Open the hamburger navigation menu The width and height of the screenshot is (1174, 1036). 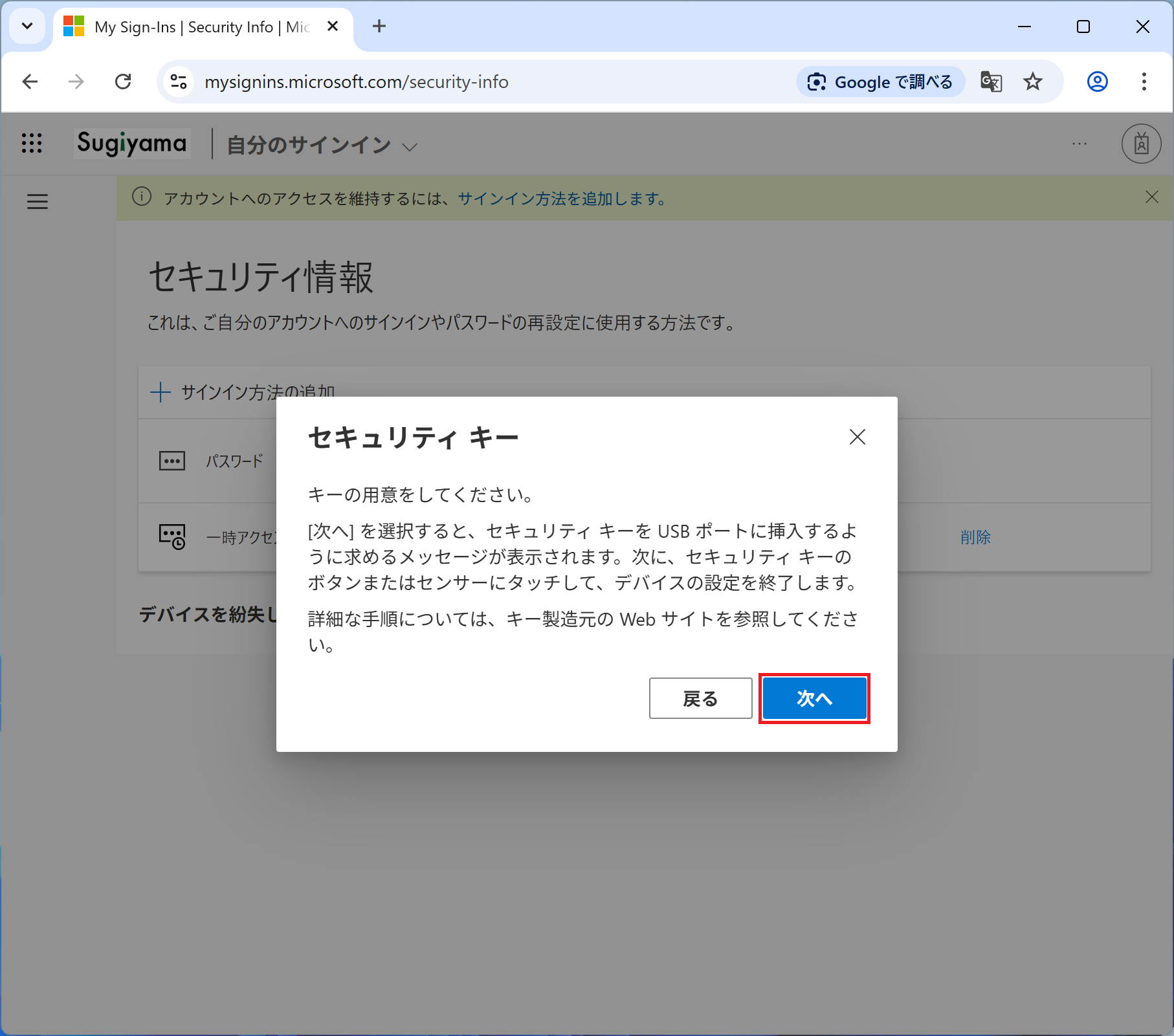pos(38,202)
